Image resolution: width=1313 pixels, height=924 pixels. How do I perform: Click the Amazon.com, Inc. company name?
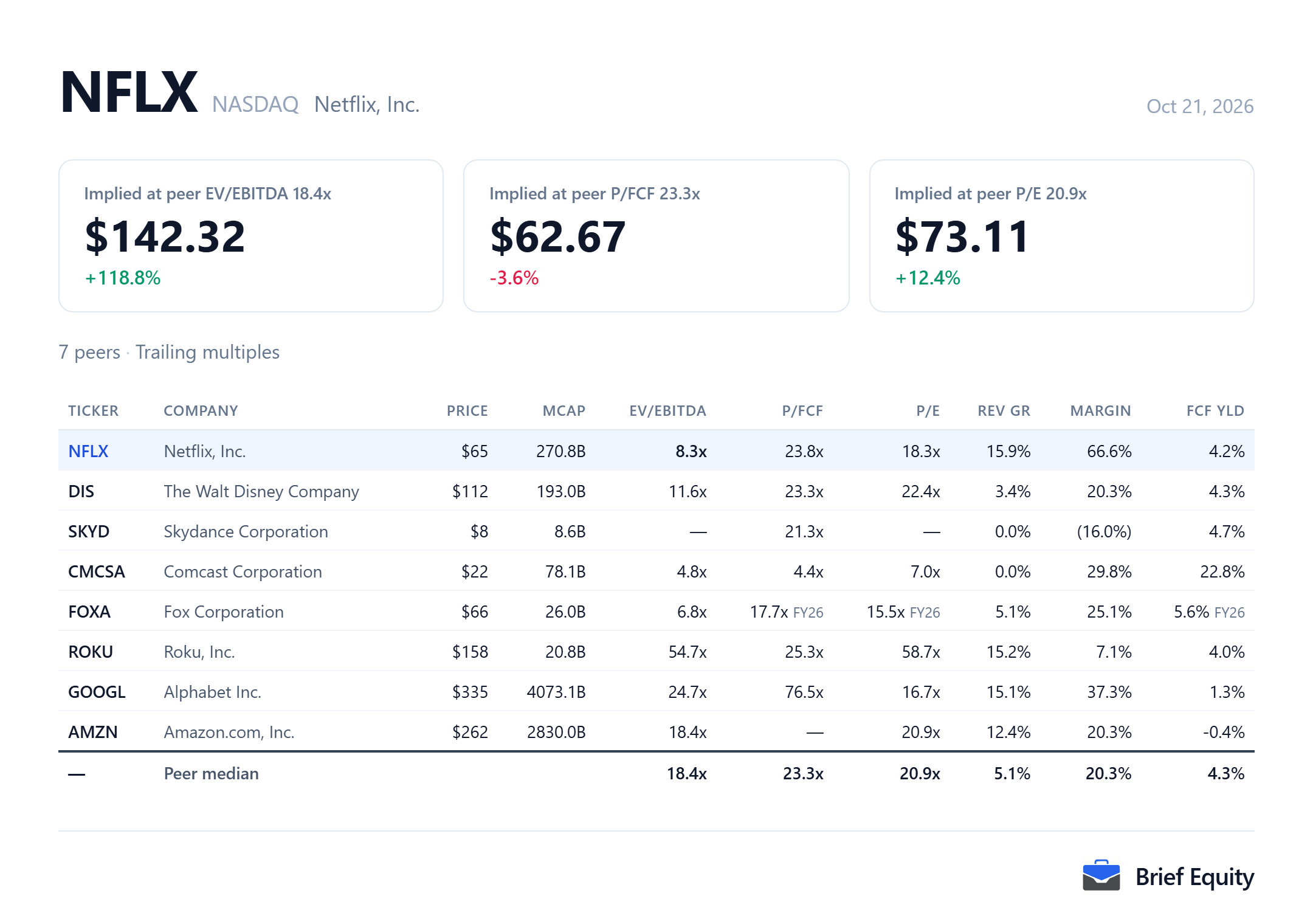[229, 732]
